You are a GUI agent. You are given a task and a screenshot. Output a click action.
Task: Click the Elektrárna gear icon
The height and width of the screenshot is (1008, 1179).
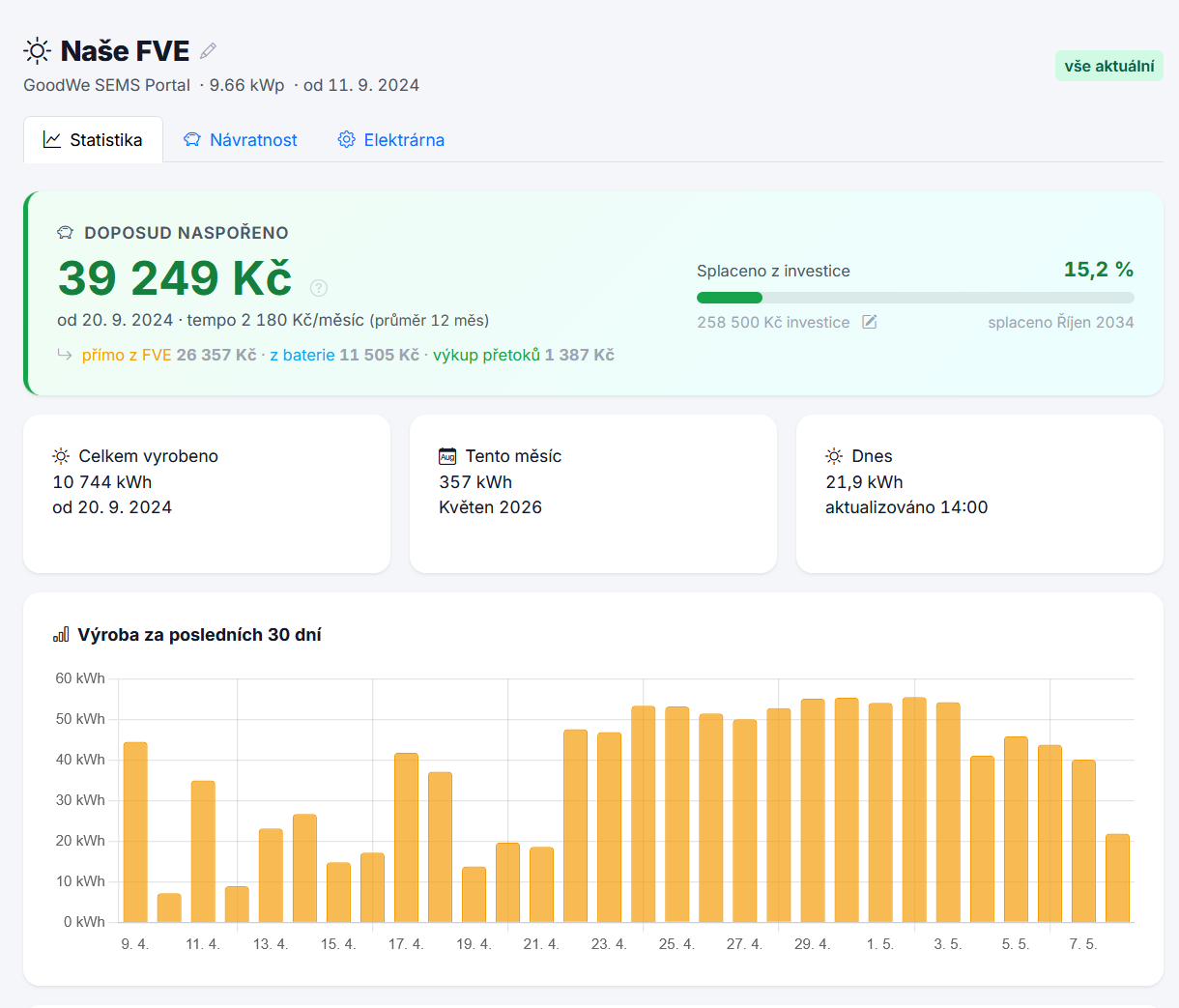click(346, 140)
